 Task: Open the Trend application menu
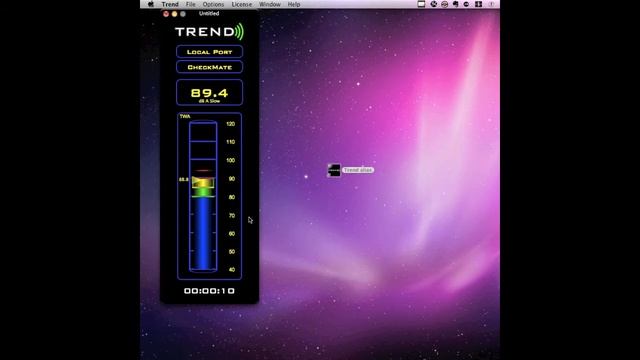170,4
